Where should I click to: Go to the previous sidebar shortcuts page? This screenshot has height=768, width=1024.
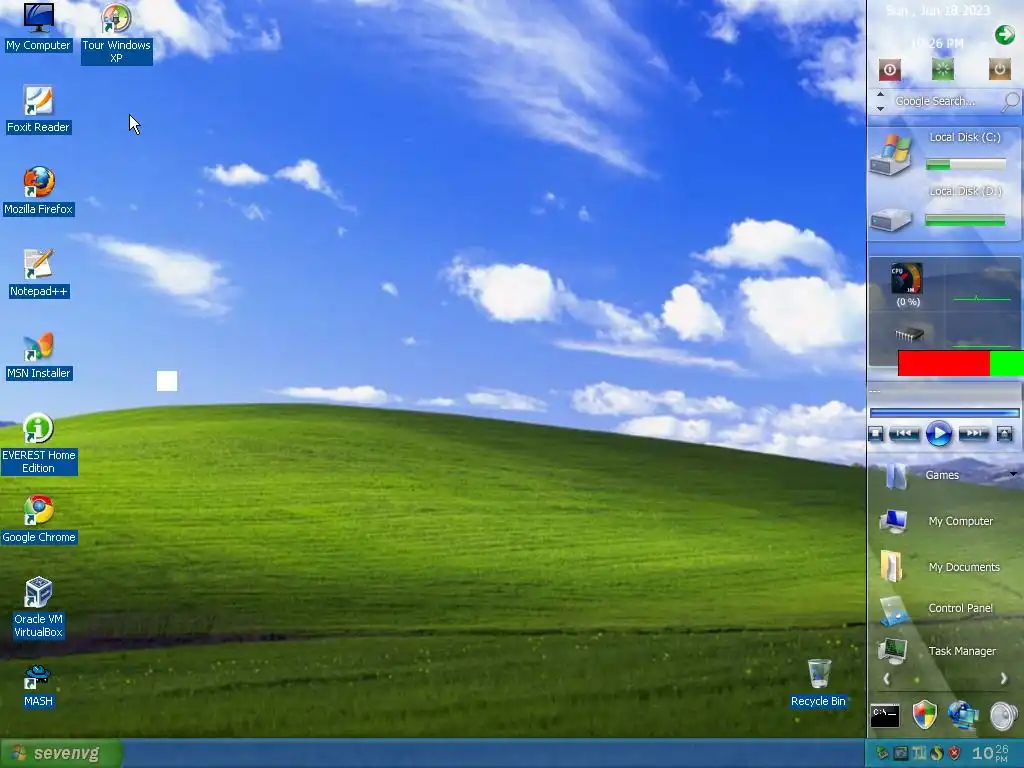tap(886, 679)
